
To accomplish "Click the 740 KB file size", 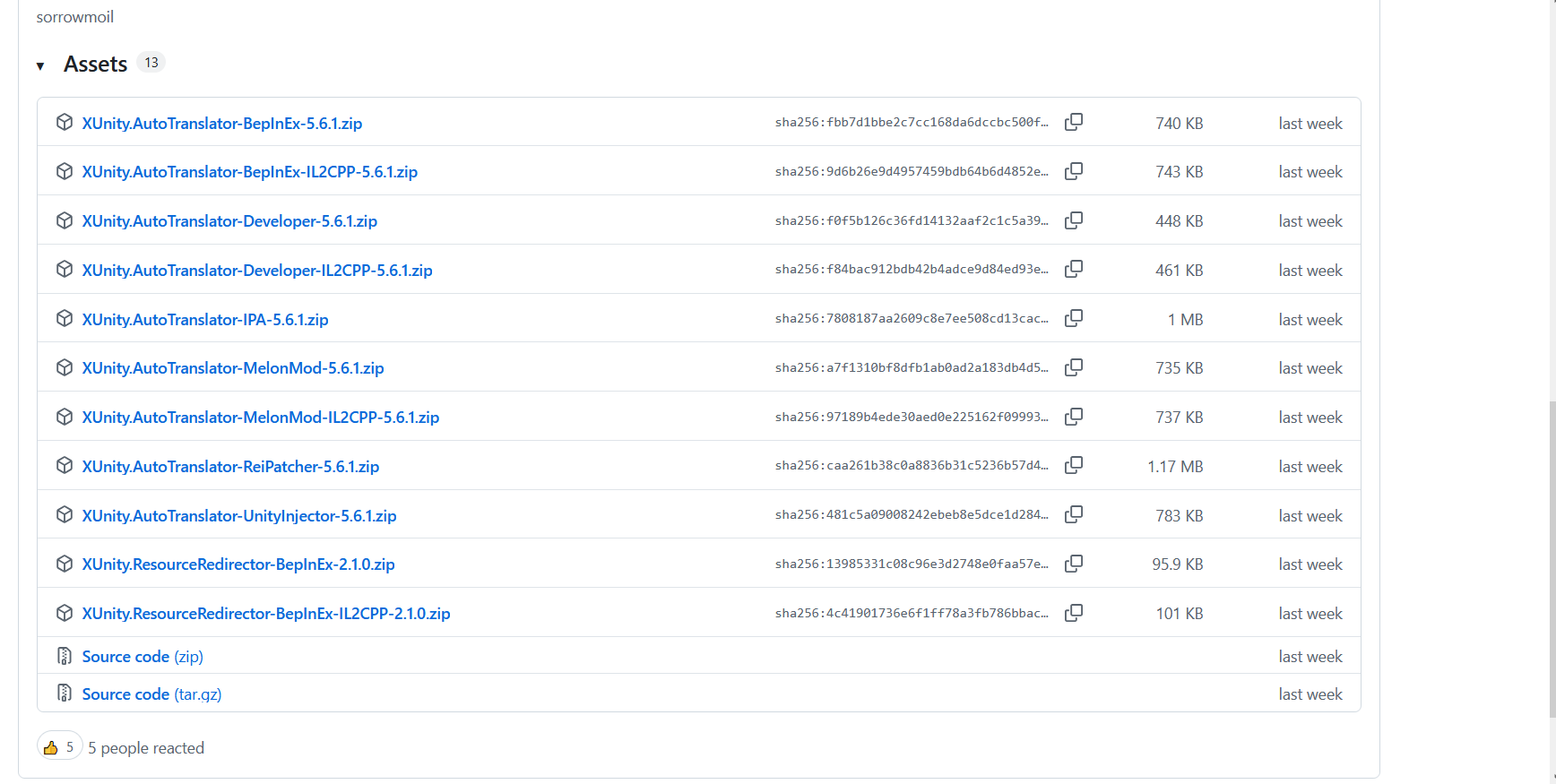I will (1179, 124).
